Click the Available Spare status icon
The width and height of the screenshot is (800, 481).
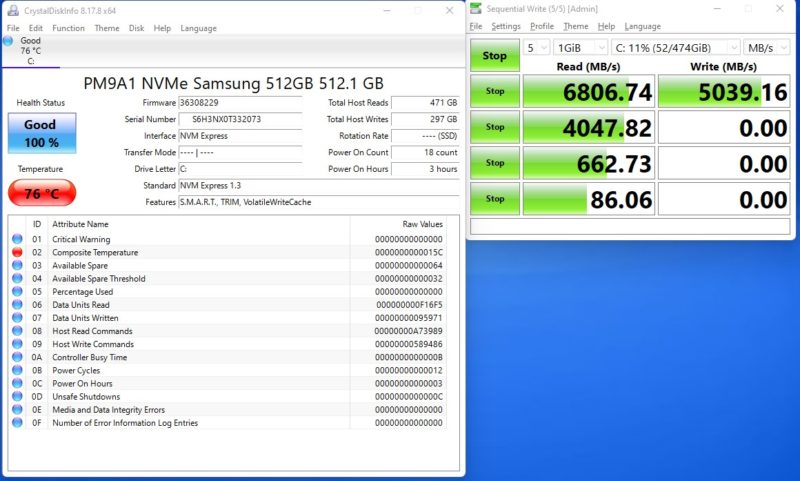click(16, 266)
